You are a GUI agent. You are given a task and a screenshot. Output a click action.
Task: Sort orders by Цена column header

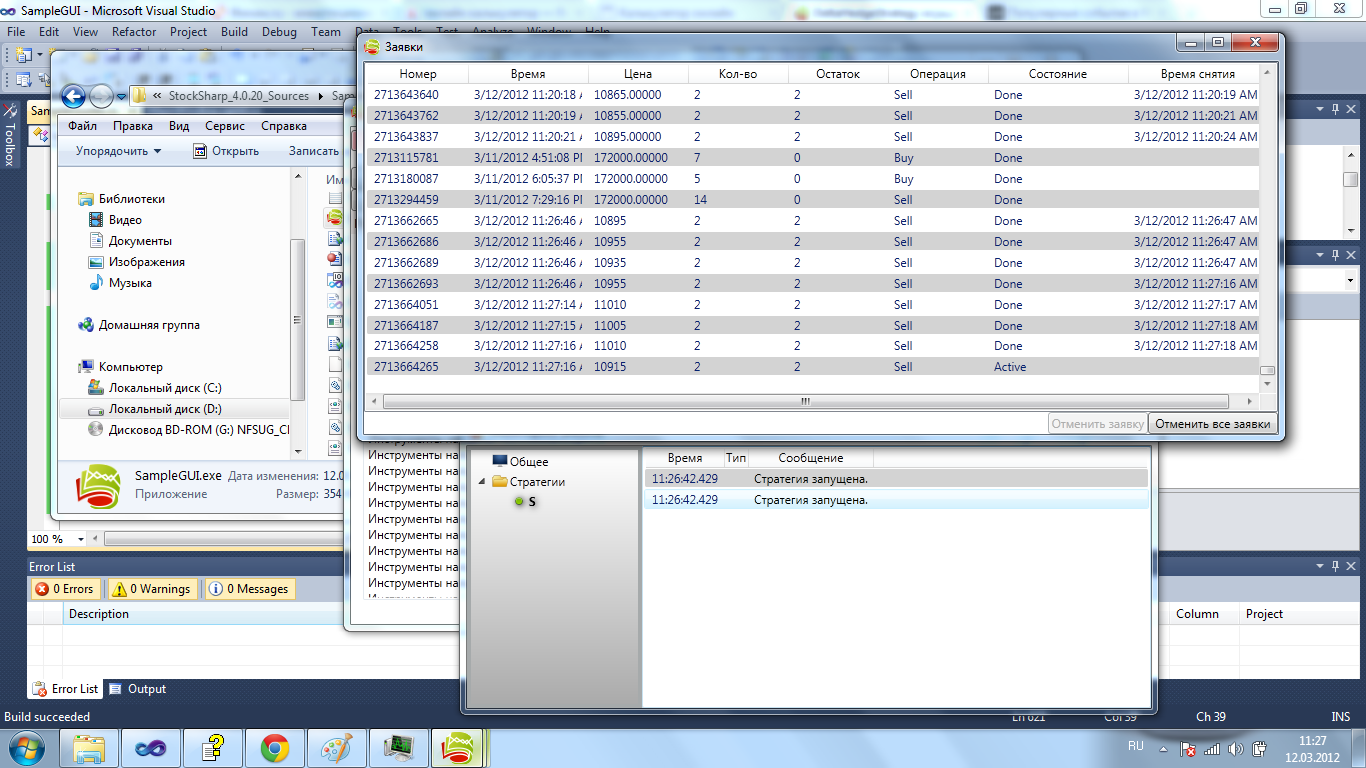638,74
